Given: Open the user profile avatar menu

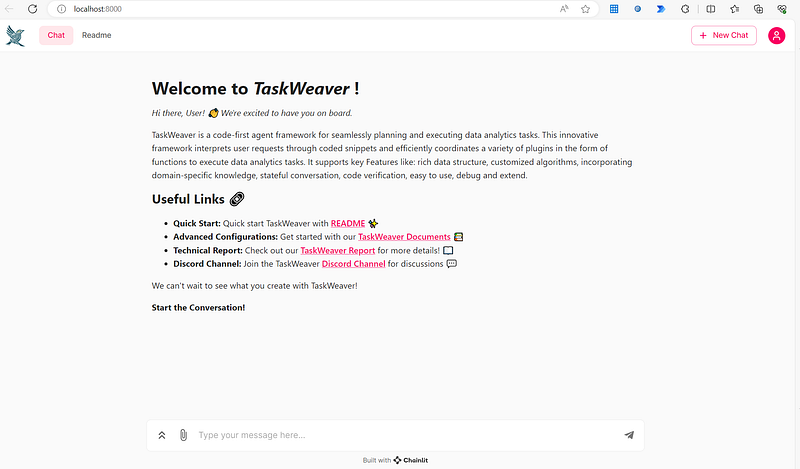Looking at the screenshot, I should point(777,35).
